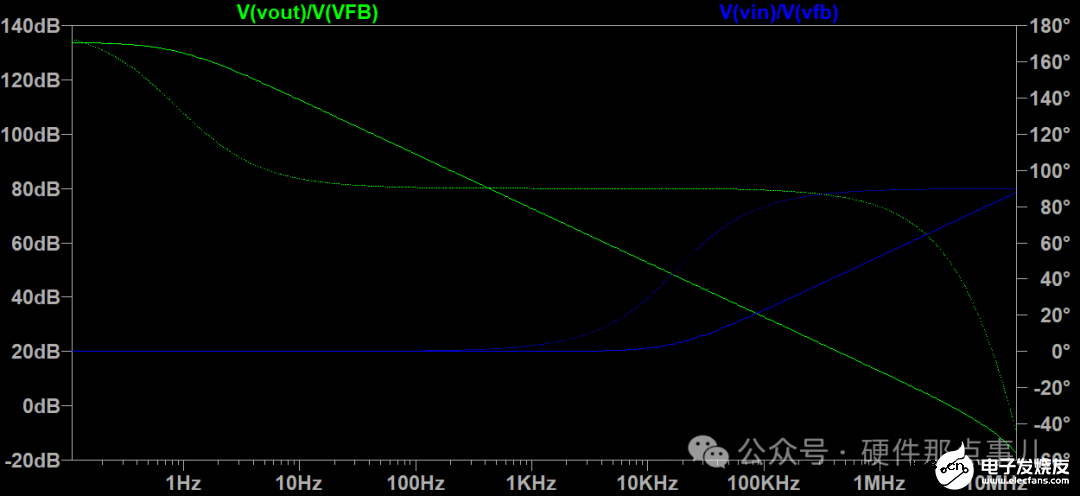Click the 0dB label on the magnitude axis
The height and width of the screenshot is (496, 1080).
[x=38, y=407]
